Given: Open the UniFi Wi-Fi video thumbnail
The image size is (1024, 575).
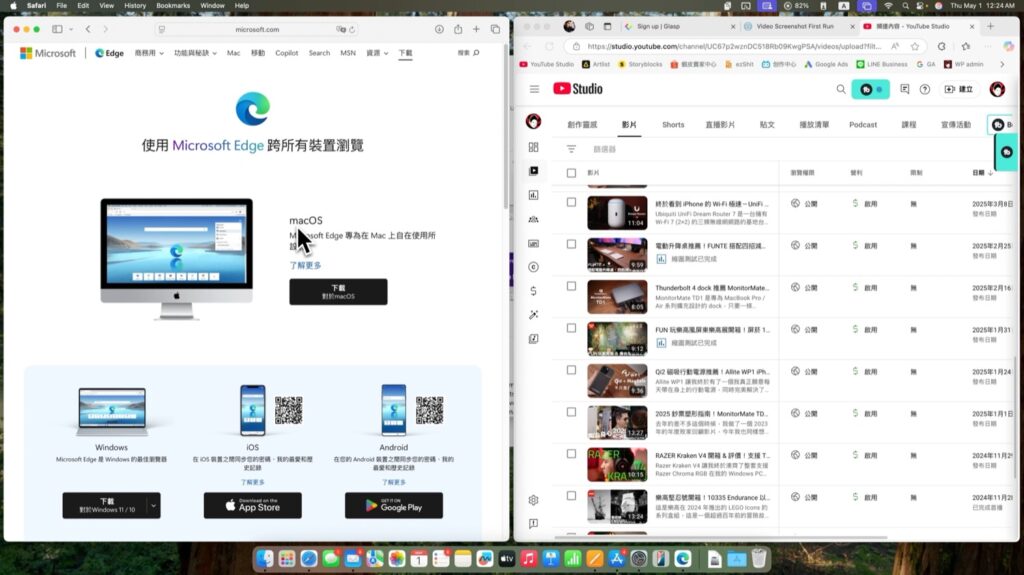Looking at the screenshot, I should [617, 212].
